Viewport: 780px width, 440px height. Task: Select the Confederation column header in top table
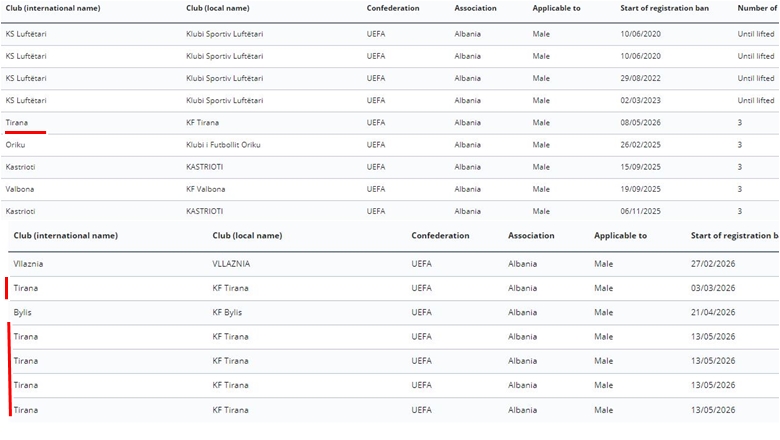pyautogui.click(x=393, y=8)
